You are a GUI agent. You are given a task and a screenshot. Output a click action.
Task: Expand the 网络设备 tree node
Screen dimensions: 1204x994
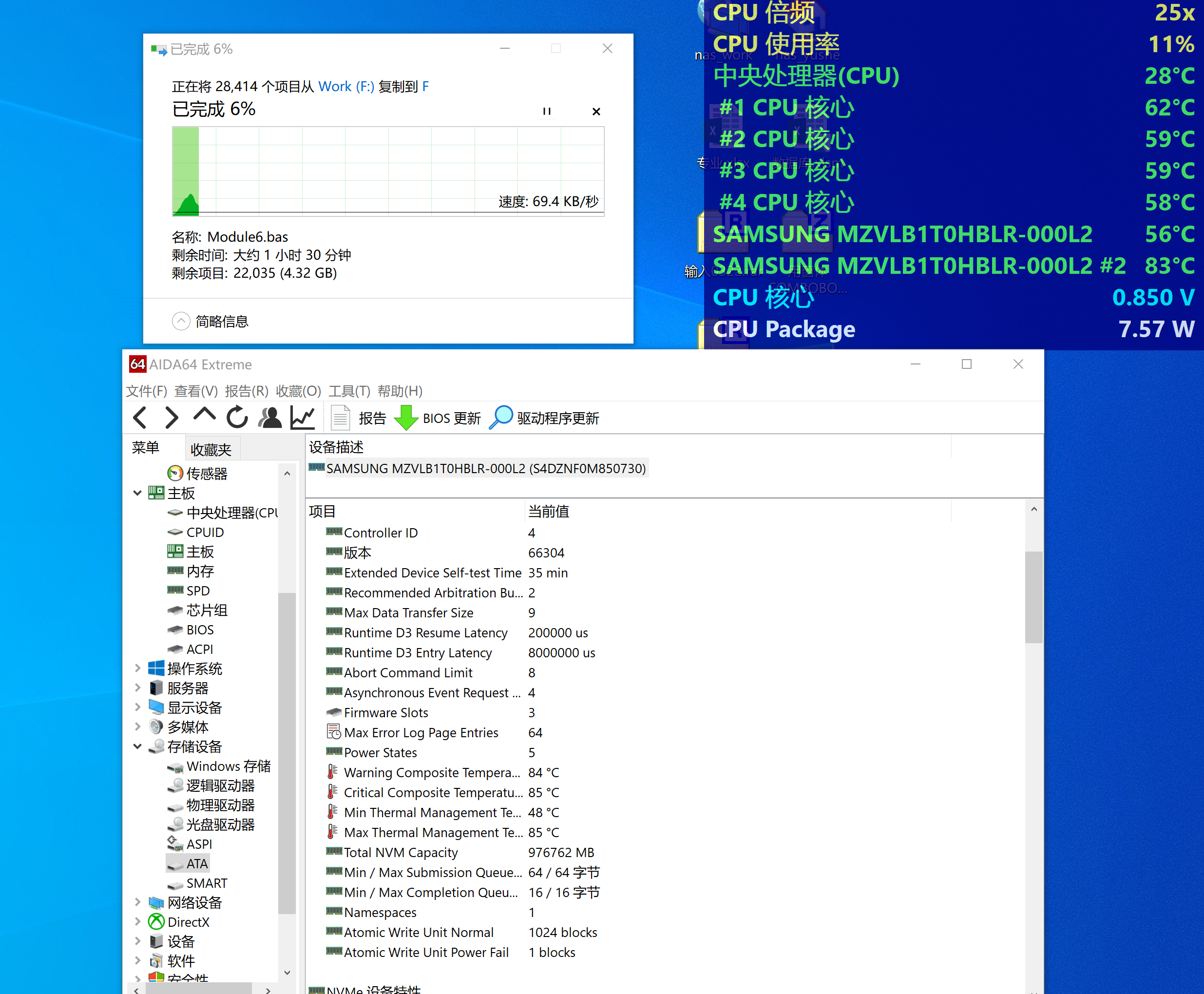tap(137, 902)
